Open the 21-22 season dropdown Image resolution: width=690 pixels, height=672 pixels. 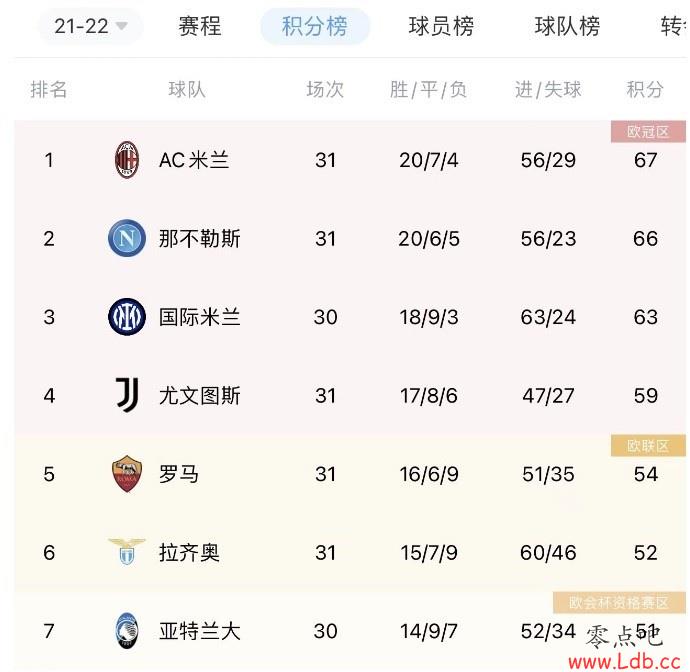point(91,26)
